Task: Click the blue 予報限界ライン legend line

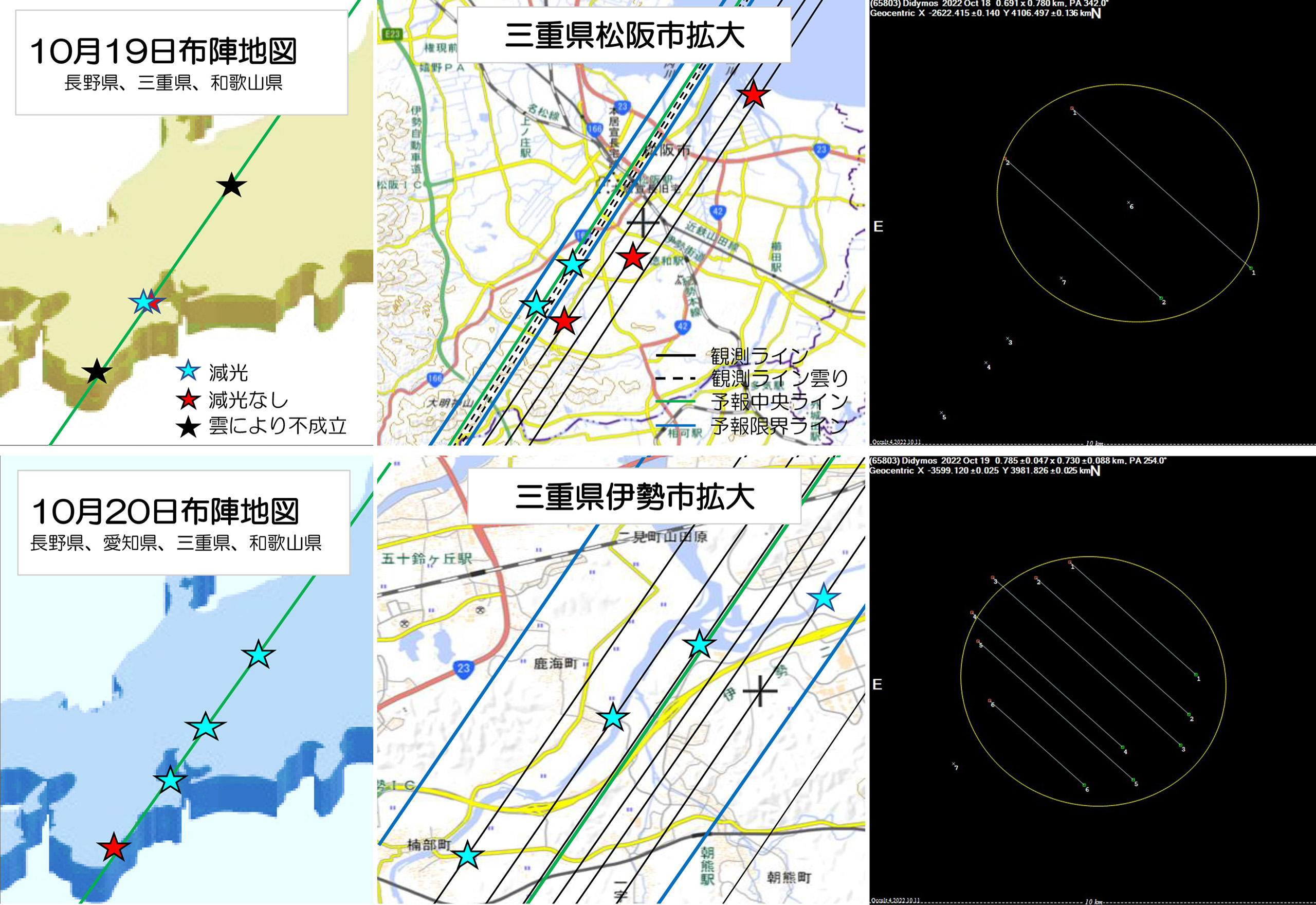Action: coord(675,425)
